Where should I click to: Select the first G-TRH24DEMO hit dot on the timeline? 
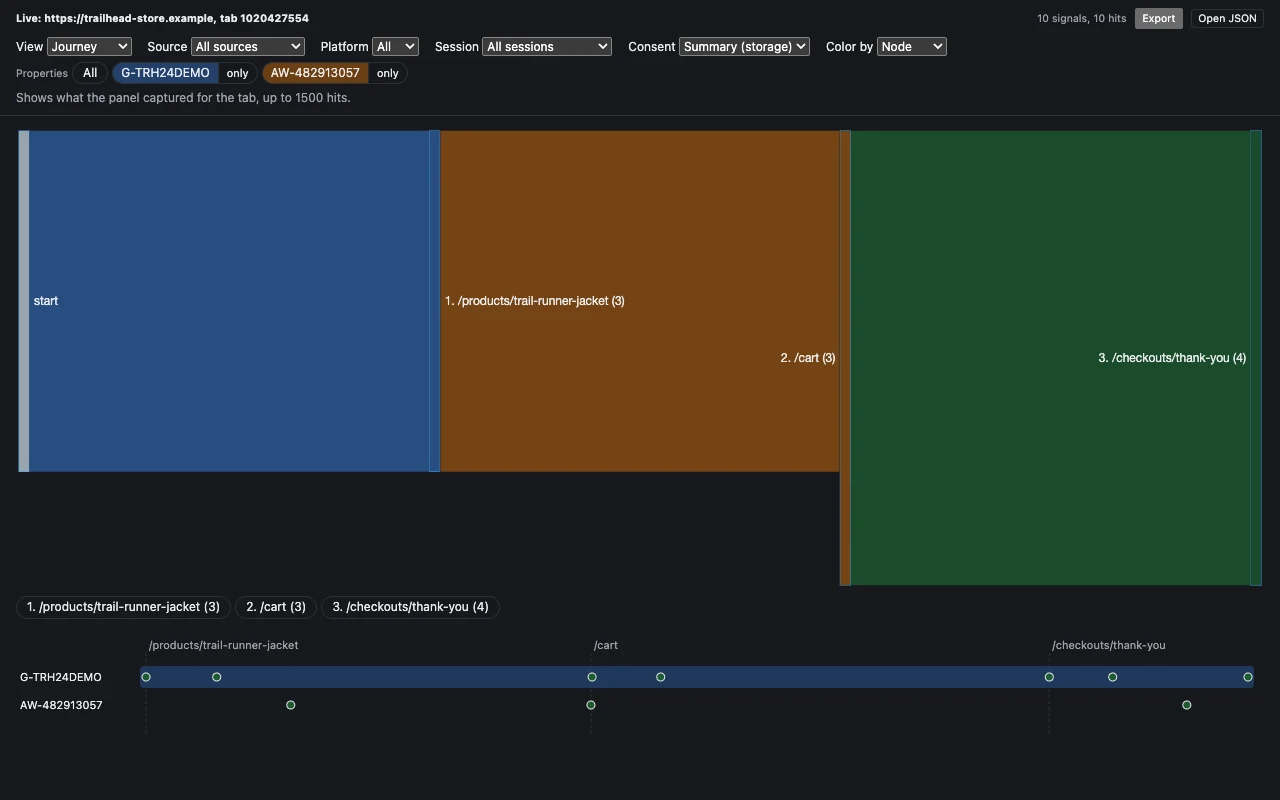[x=146, y=677]
